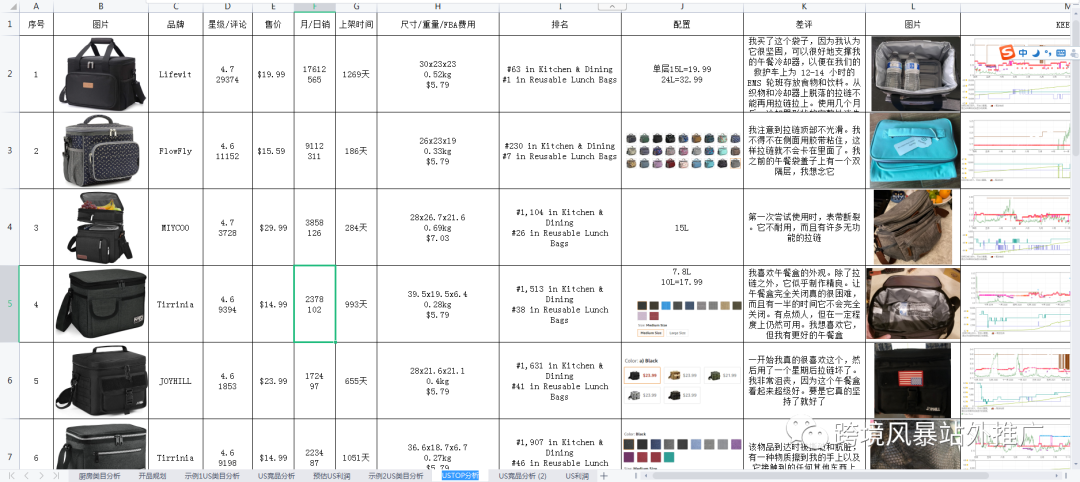Switch to the 示例2US类目分析 sheet tab
1080x482 pixels.
395,476
